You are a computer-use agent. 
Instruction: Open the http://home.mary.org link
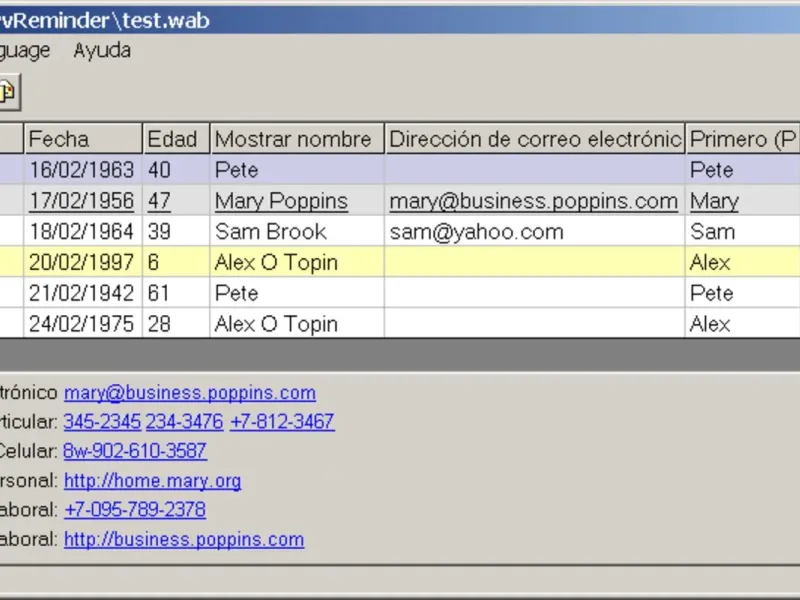[x=153, y=481]
